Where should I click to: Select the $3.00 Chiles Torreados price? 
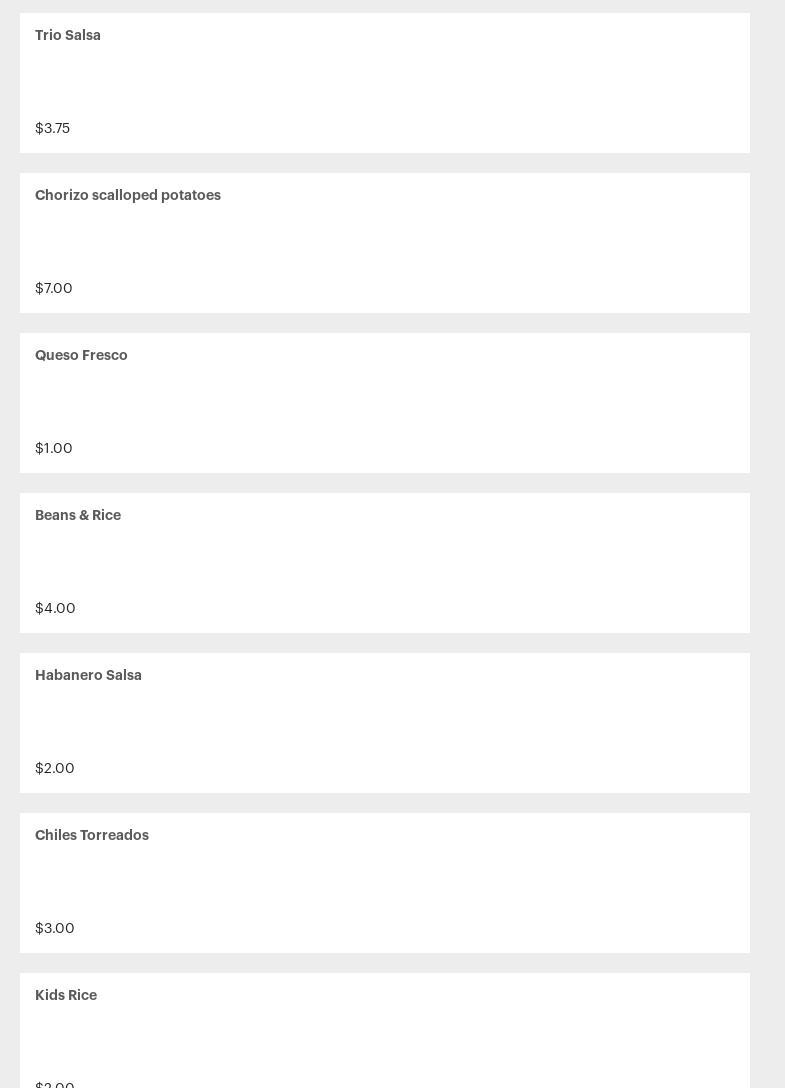tap(55, 928)
